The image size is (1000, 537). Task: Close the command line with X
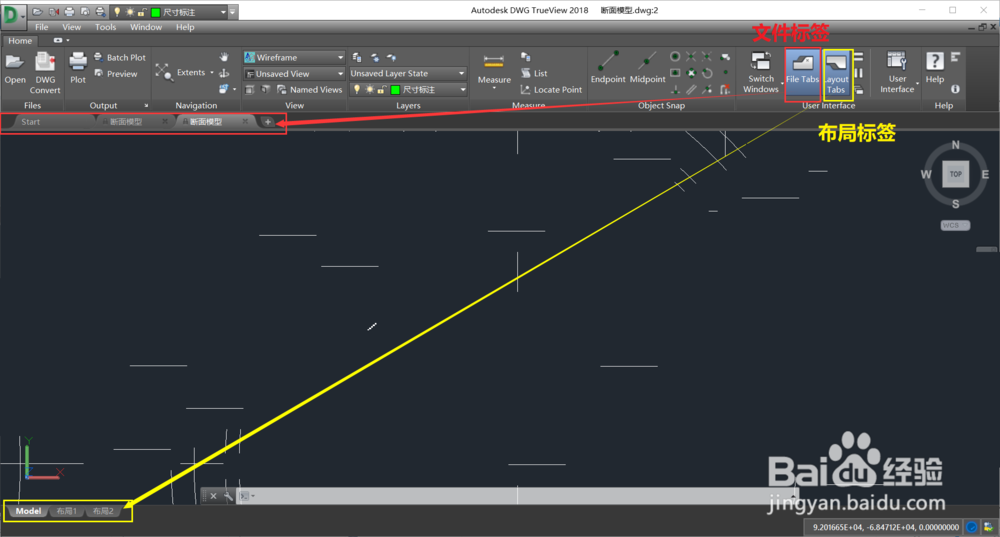214,496
